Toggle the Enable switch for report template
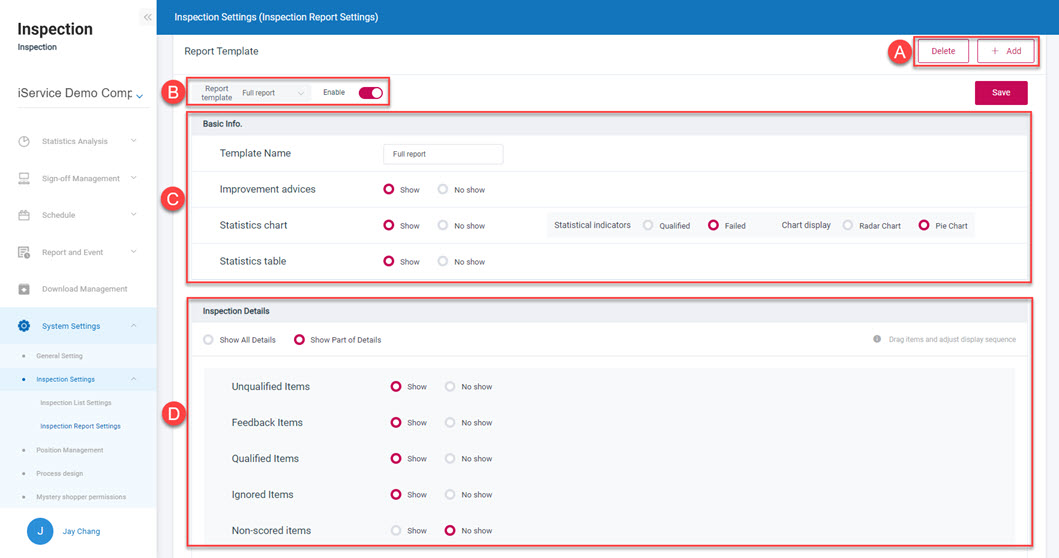The height and width of the screenshot is (558, 1059). 370,93
